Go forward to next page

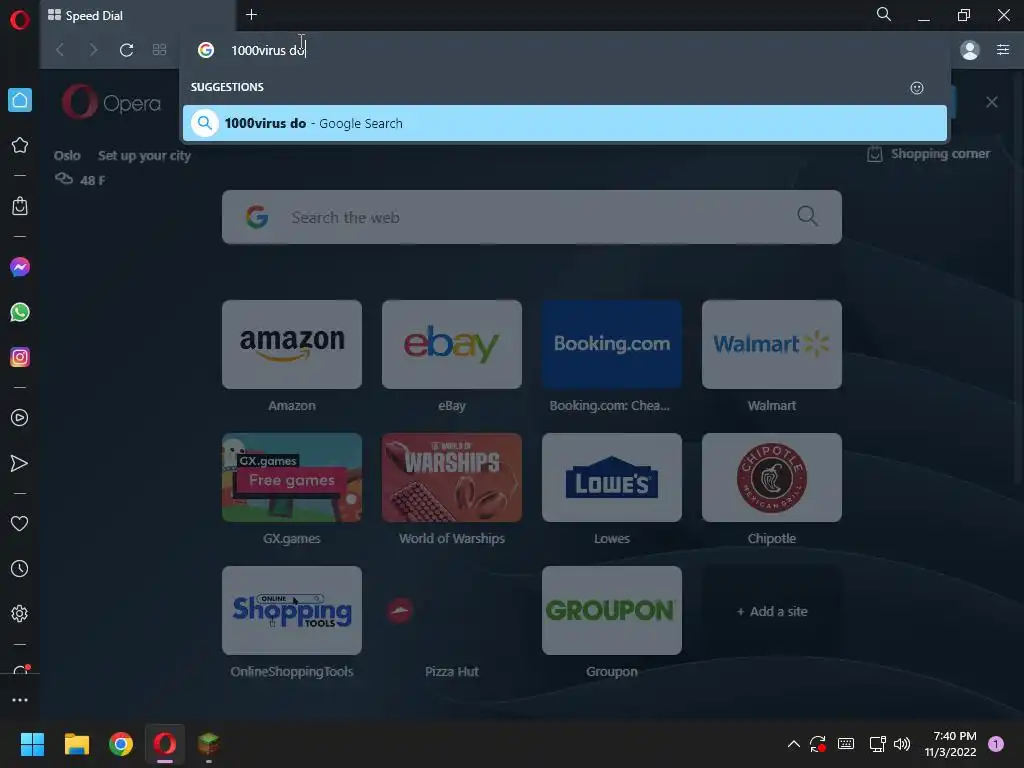pyautogui.click(x=93, y=50)
